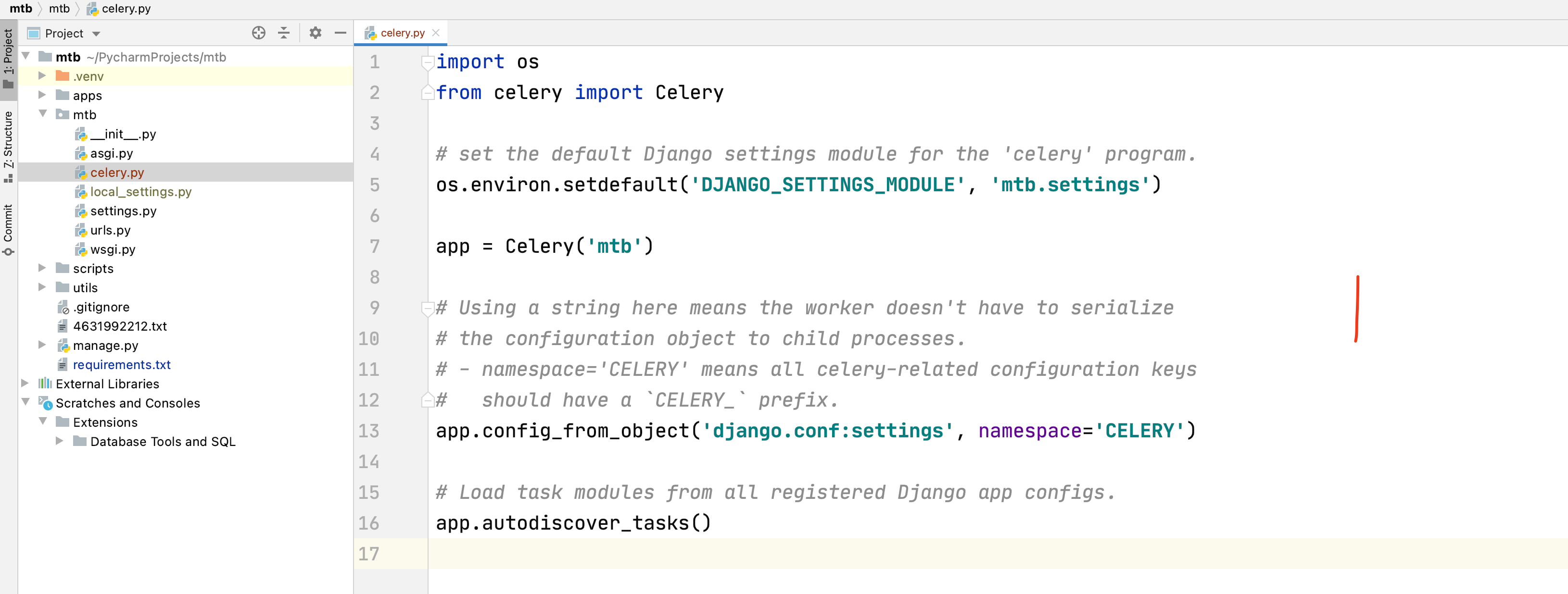
Task: Click celery.py in the breadcrumb bar
Action: 126,9
